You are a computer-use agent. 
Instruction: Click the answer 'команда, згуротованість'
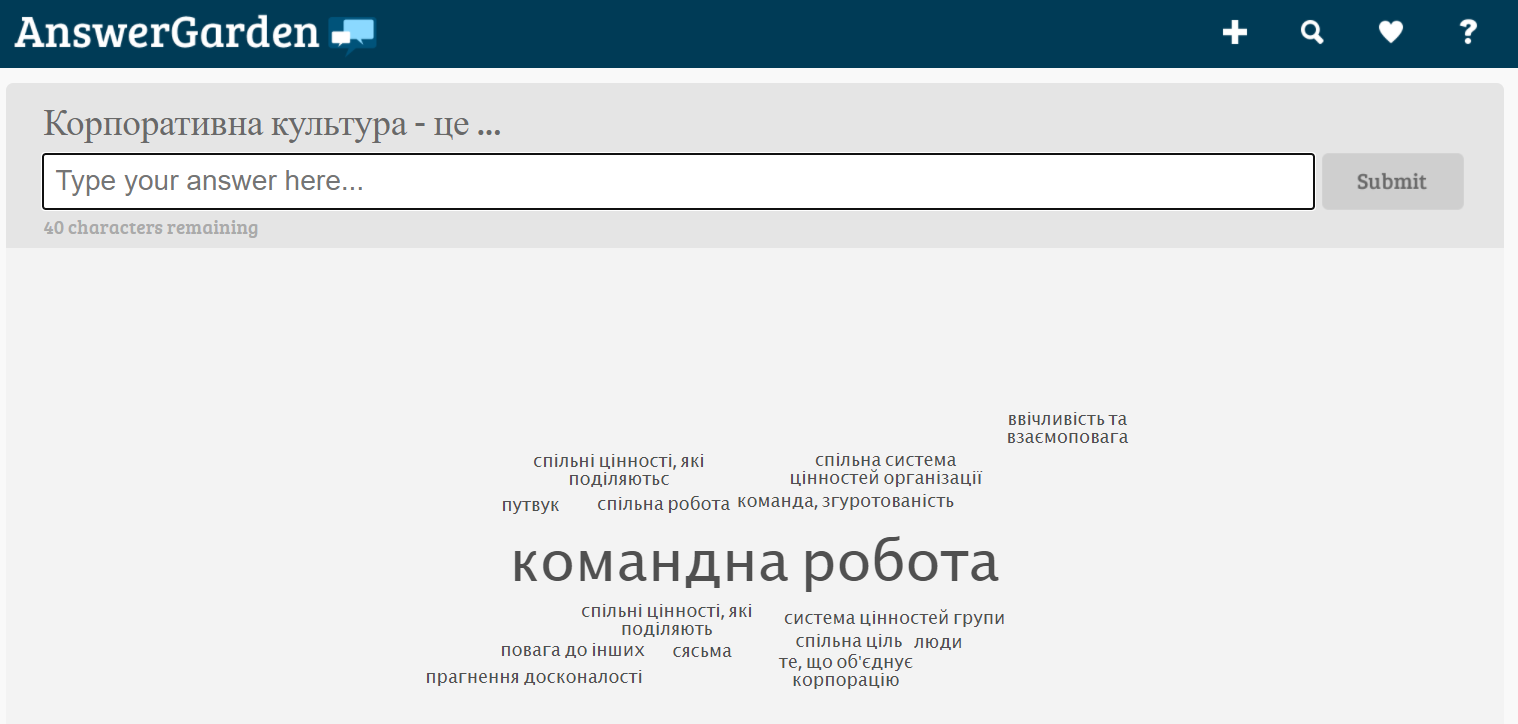[x=845, y=501]
